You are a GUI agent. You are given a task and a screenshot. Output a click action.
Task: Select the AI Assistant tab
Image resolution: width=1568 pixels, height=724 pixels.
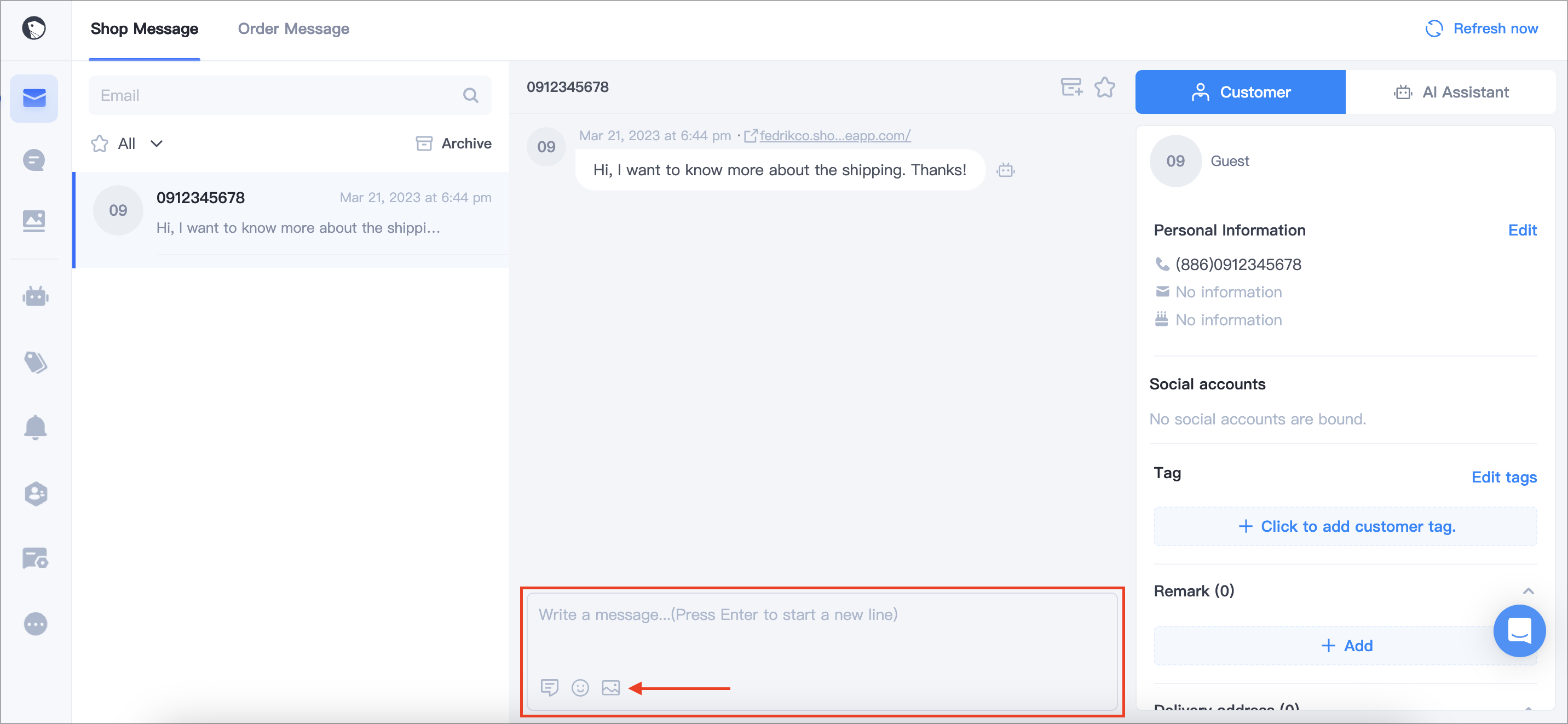click(x=1451, y=92)
